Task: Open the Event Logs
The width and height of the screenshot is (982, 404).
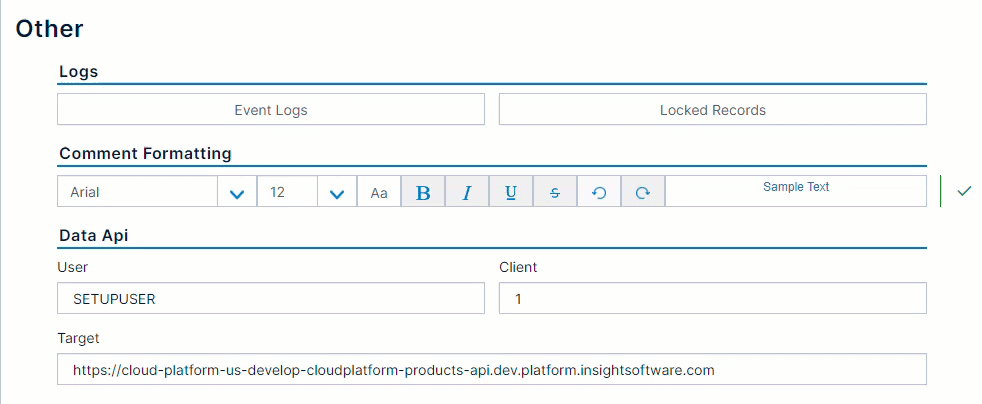Action: [x=271, y=110]
